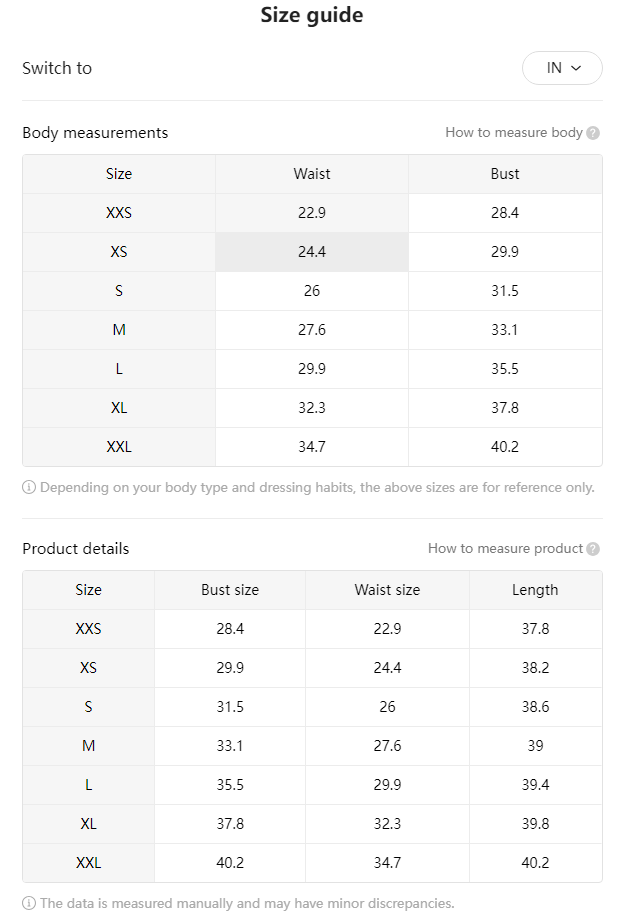Open the IN unit dropdown
This screenshot has height=922, width=626.
(x=562, y=68)
